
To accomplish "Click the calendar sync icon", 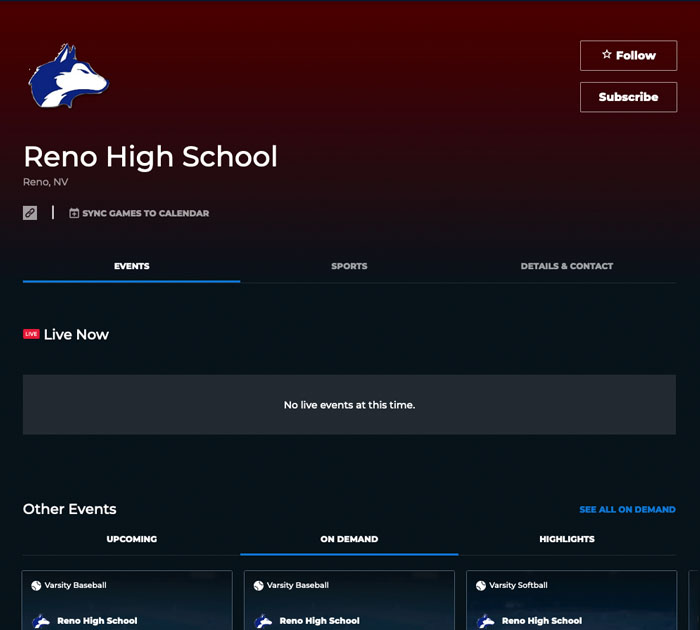I will [74, 213].
